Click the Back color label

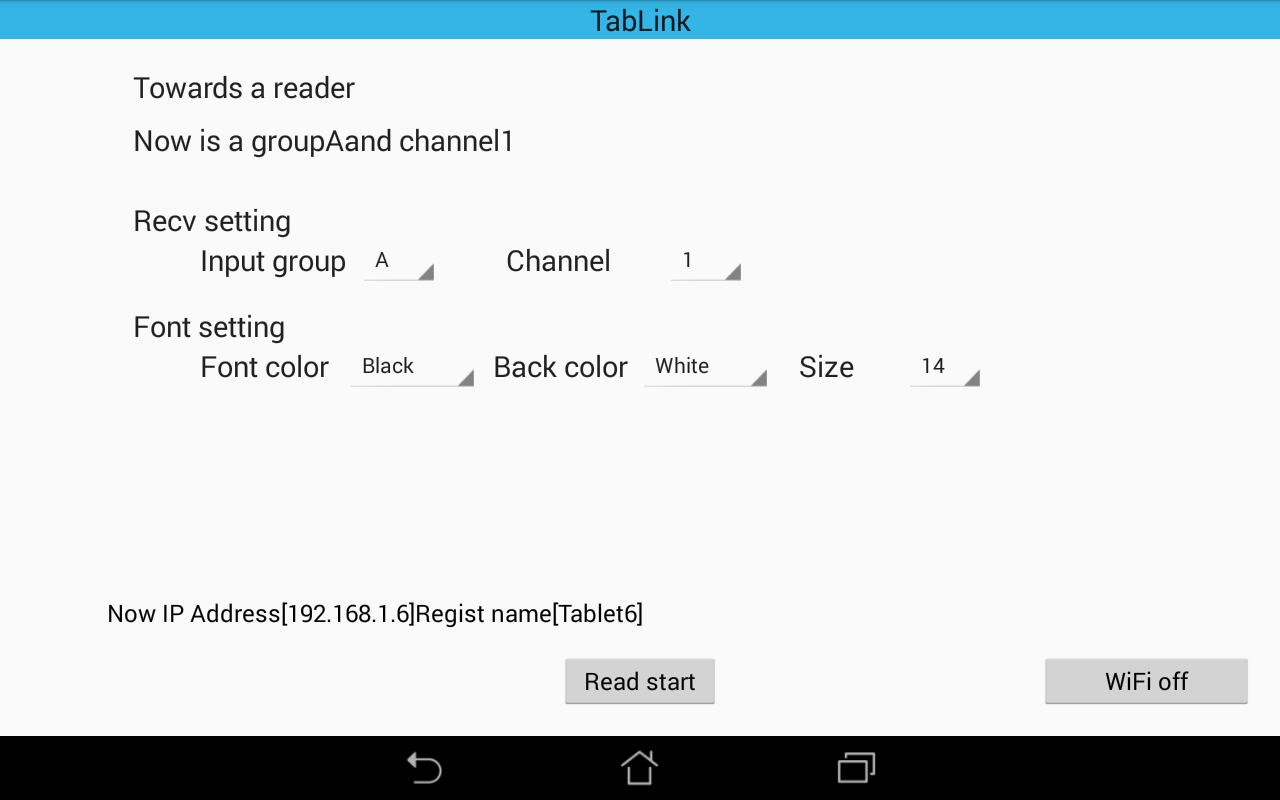[x=560, y=367]
